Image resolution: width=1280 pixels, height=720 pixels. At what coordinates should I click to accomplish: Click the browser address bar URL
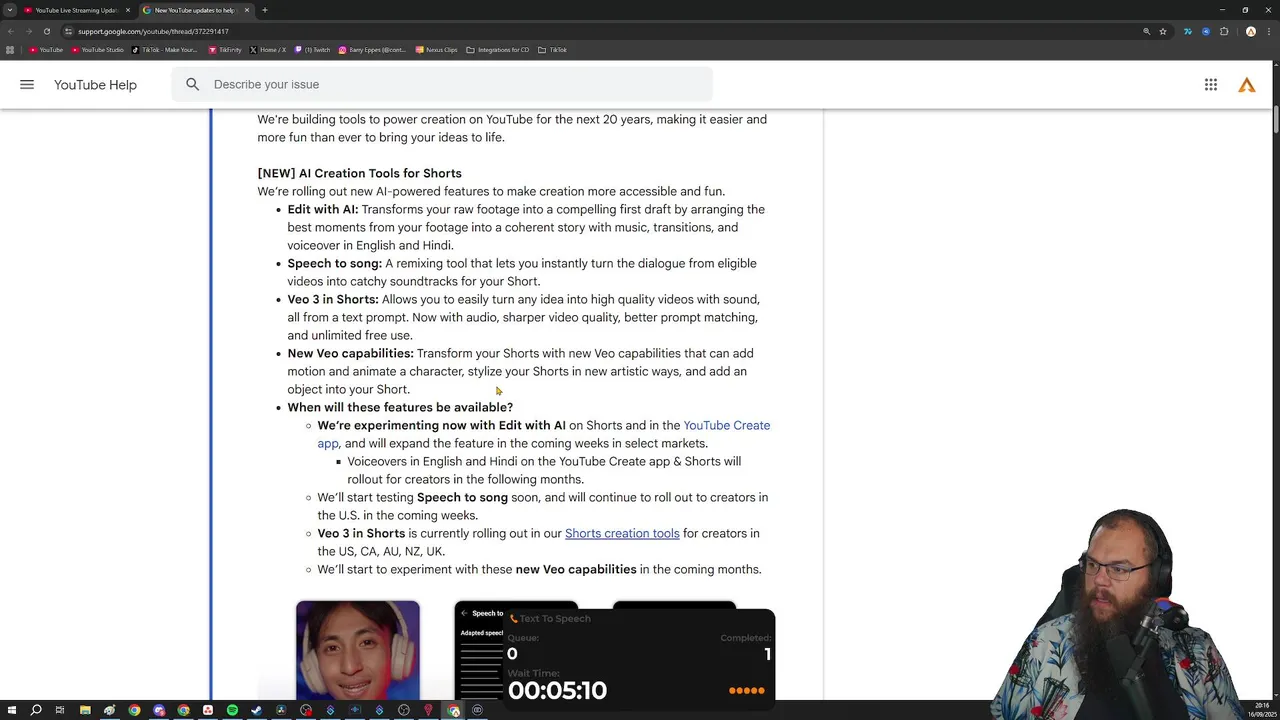tap(153, 31)
